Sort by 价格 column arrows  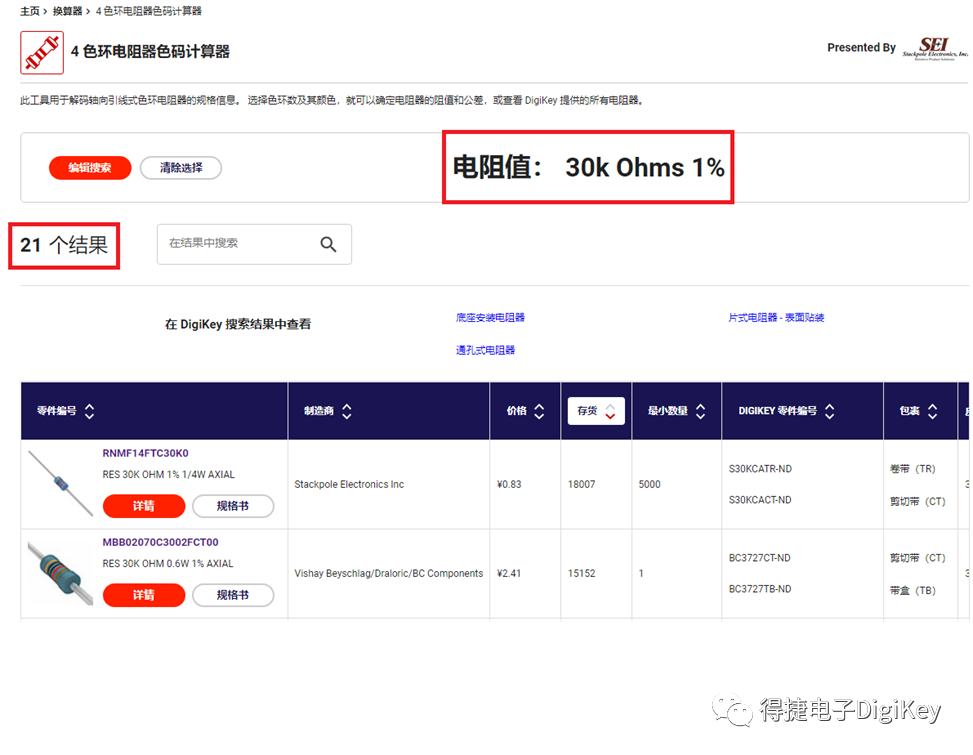pyautogui.click(x=539, y=411)
